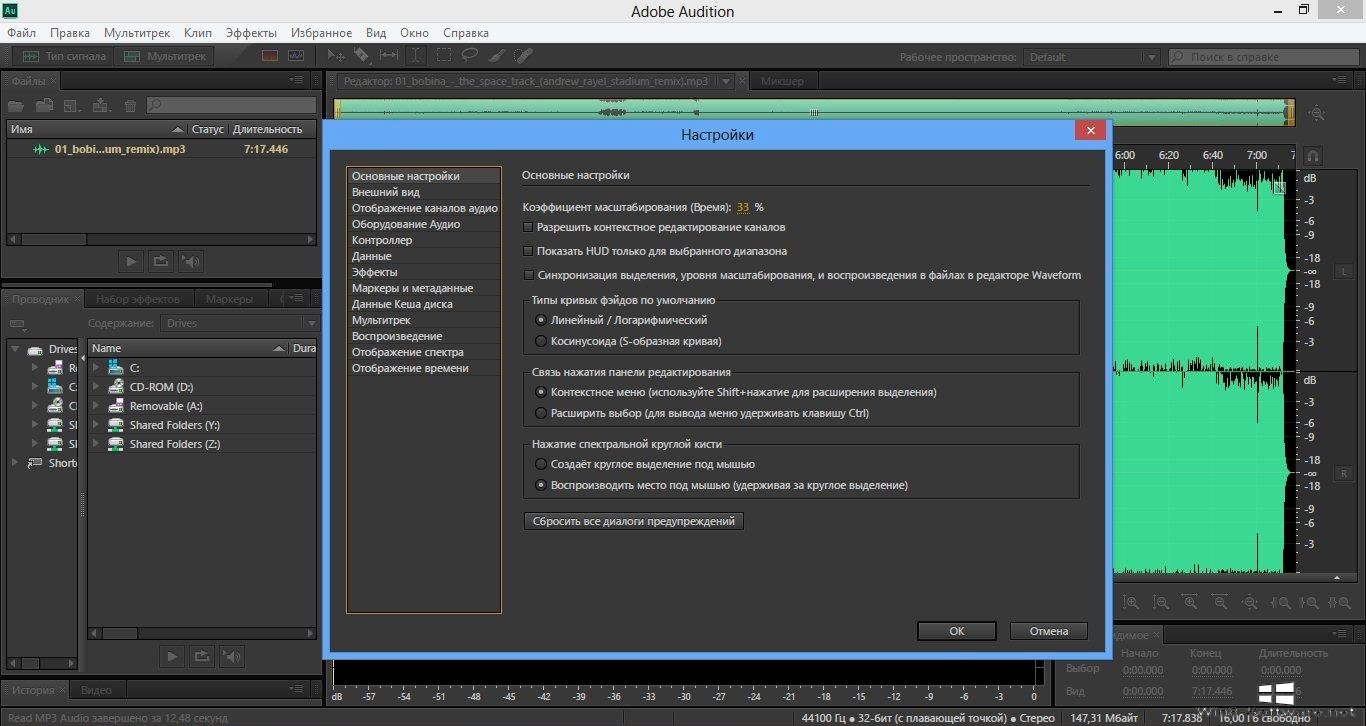Click trash icon in Файлы panel
This screenshot has width=1366, height=726.
130,105
